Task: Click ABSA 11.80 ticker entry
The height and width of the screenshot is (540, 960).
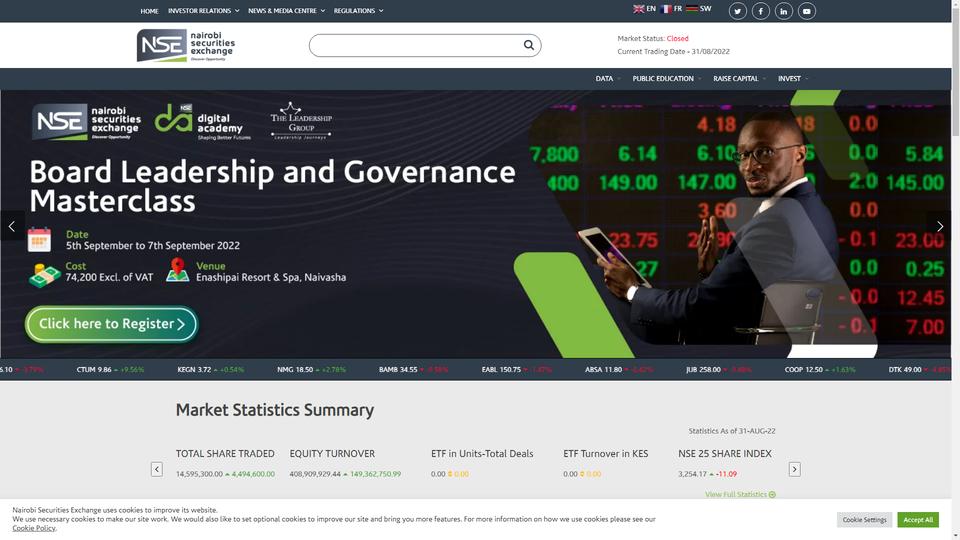Action: tap(619, 369)
